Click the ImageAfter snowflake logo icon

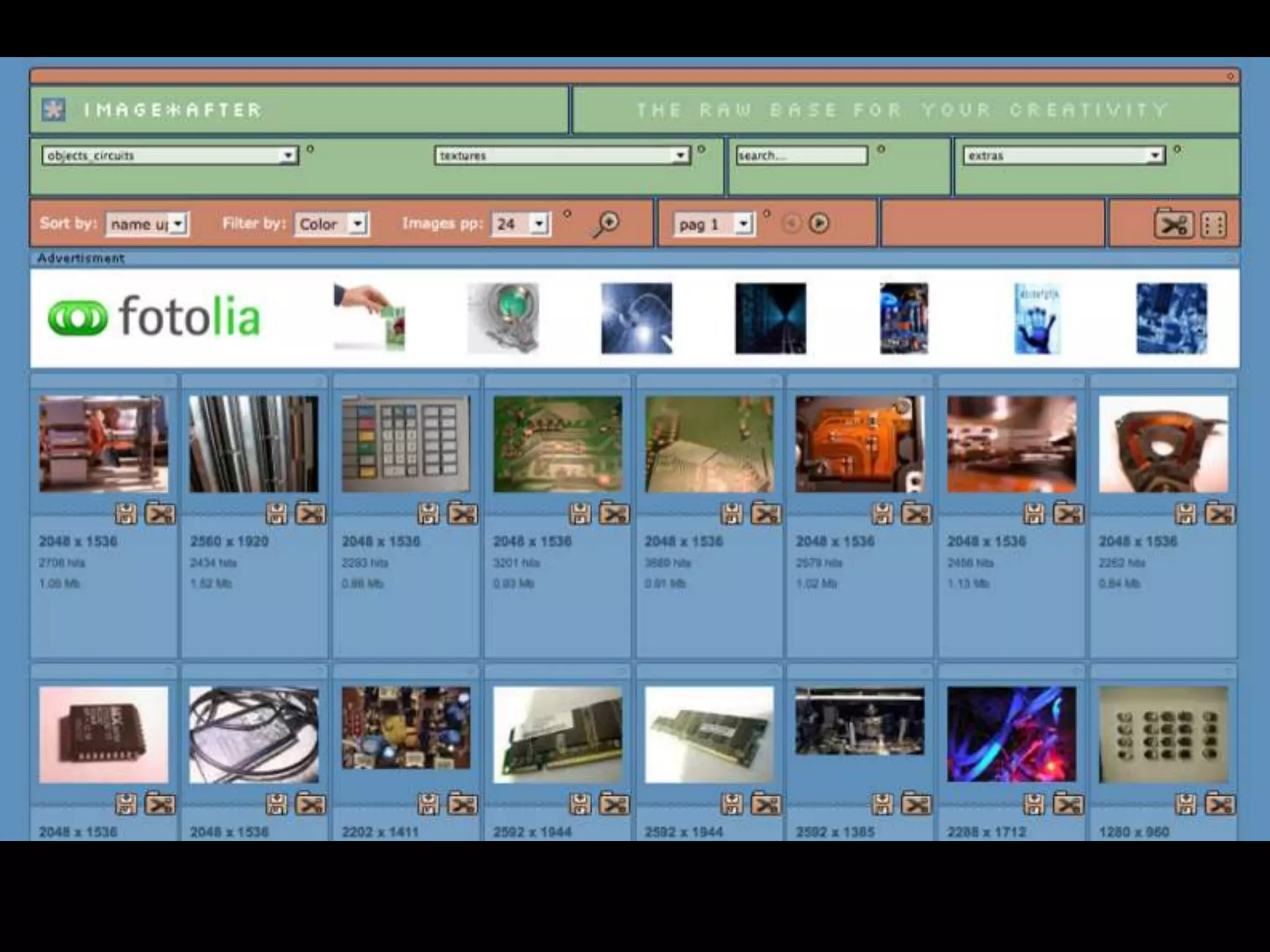[x=53, y=110]
